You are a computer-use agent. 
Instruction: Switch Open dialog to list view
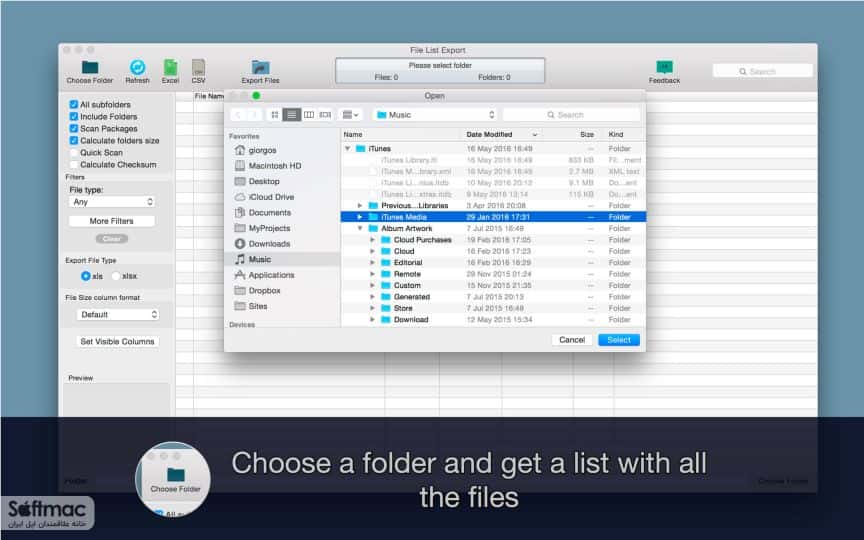291,115
